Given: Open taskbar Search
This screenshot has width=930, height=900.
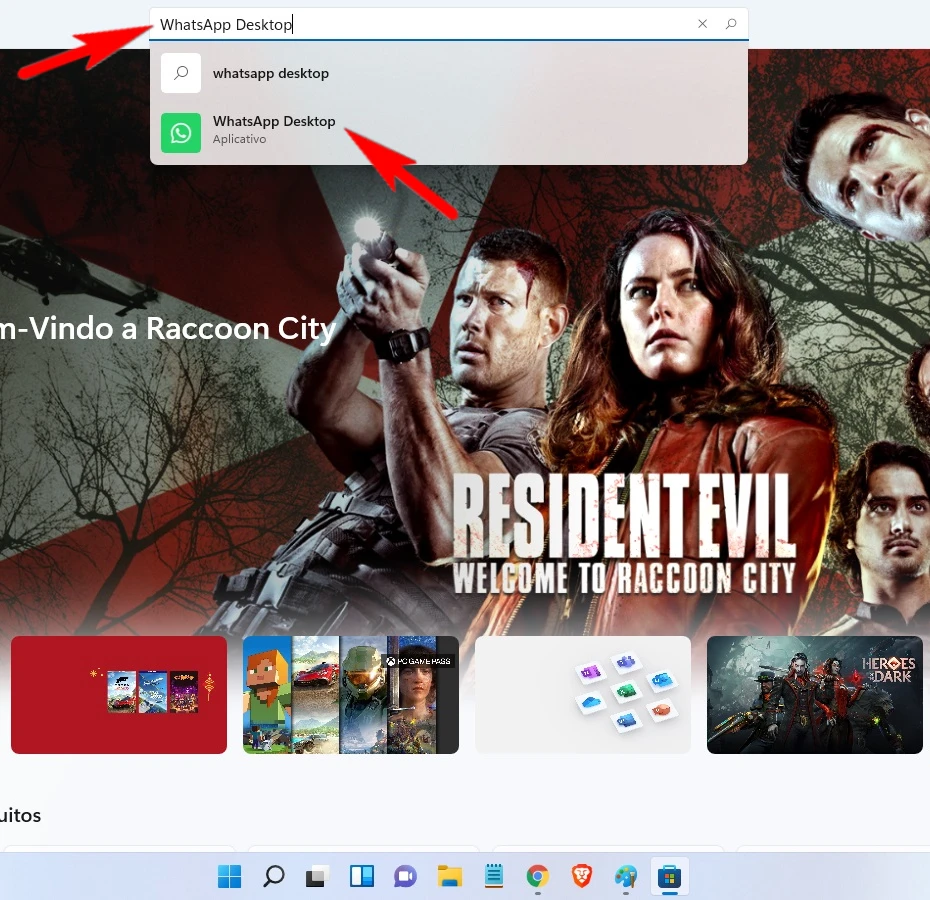Looking at the screenshot, I should pyautogui.click(x=273, y=876).
